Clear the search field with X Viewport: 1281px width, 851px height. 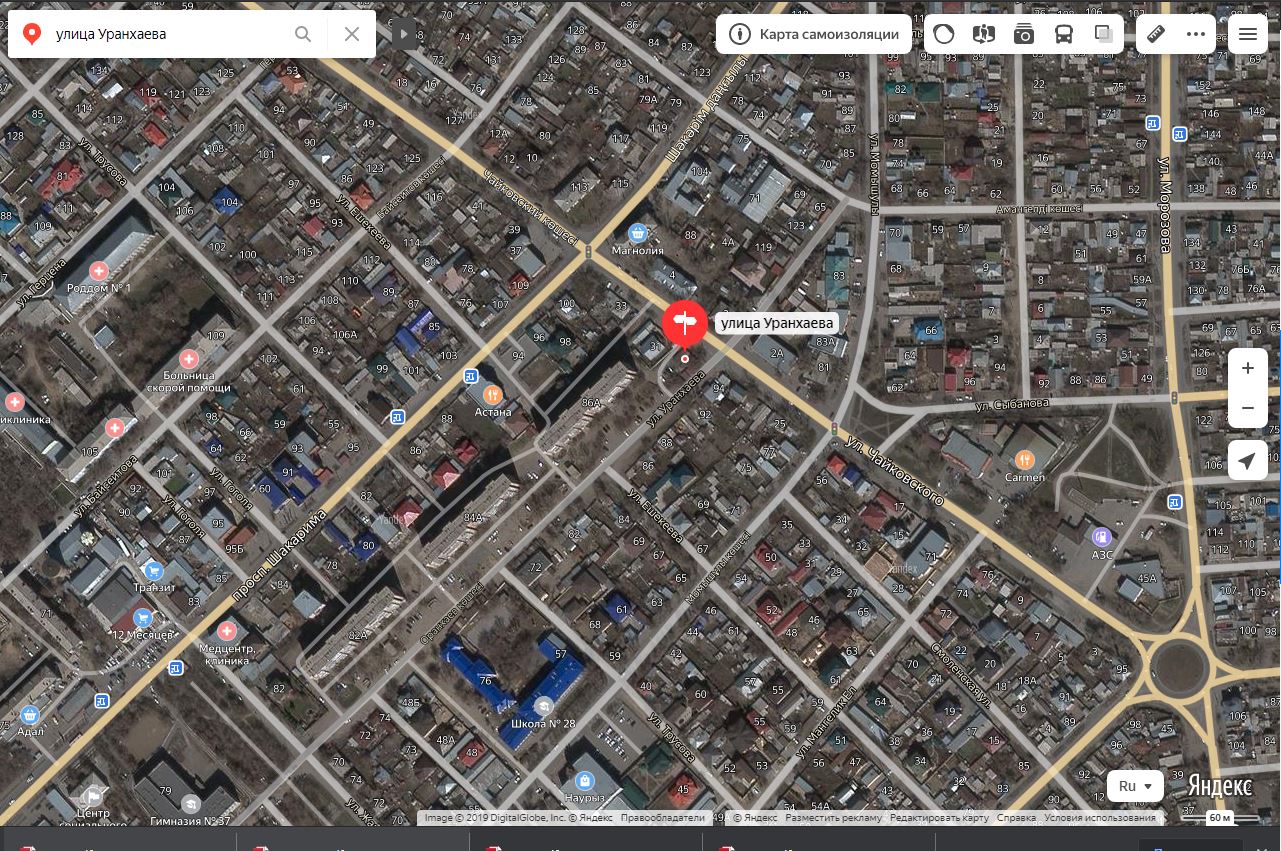coord(352,34)
